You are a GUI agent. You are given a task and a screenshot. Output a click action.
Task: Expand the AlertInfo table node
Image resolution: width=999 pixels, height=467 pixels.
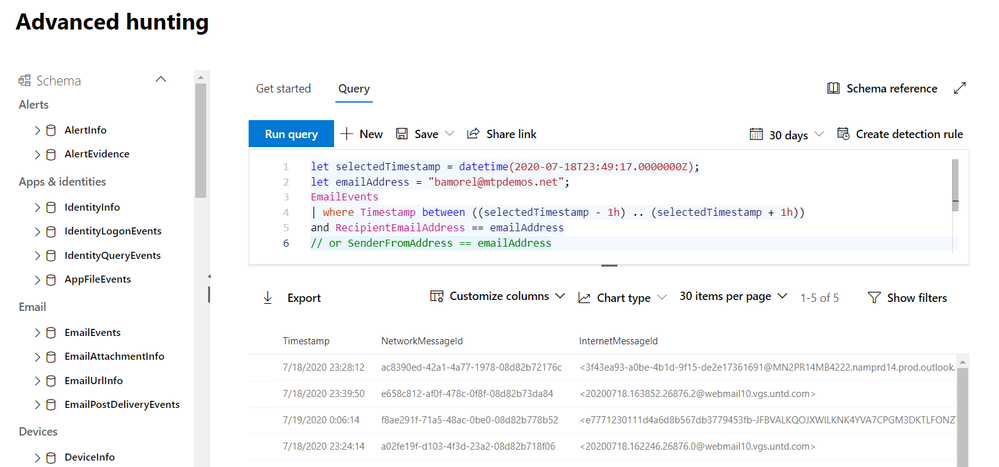[x=38, y=130]
